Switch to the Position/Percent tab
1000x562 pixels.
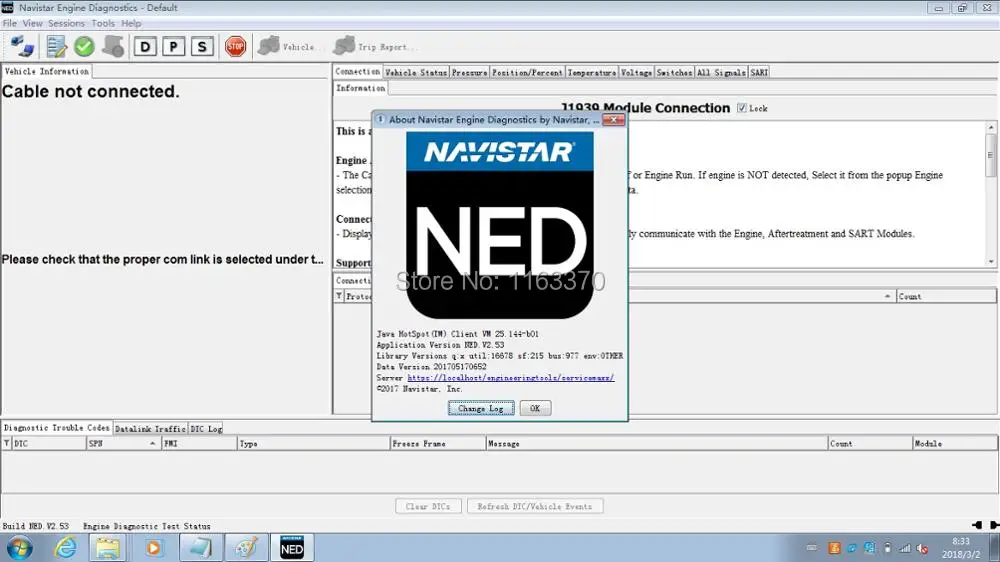(527, 73)
